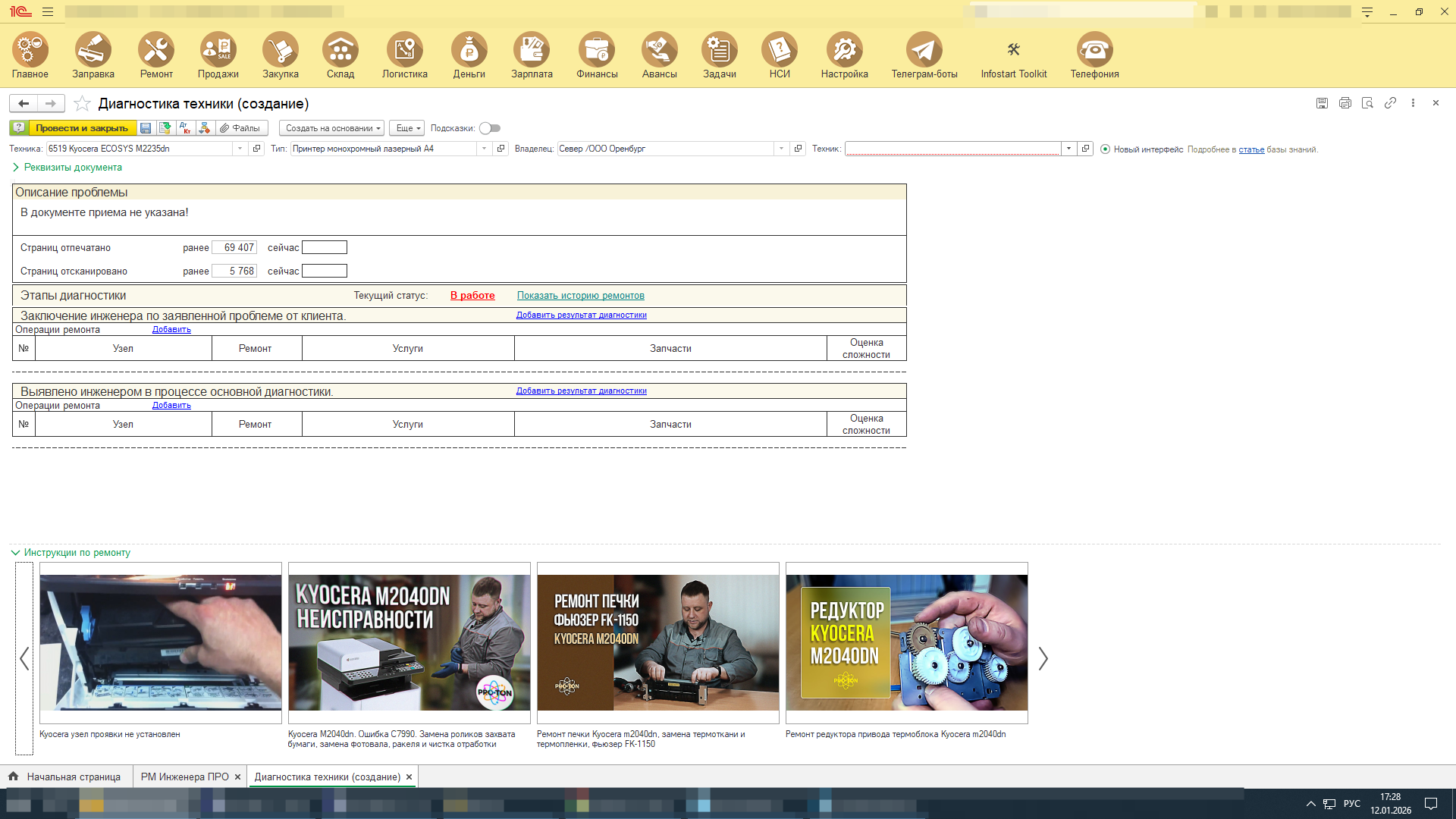Click the Дт/Кт postings icon

pos(185,128)
